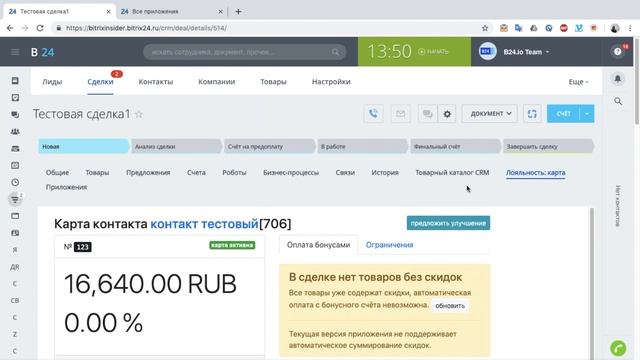Open the Лиды section
This screenshot has height=360, width=640.
pos(52,82)
